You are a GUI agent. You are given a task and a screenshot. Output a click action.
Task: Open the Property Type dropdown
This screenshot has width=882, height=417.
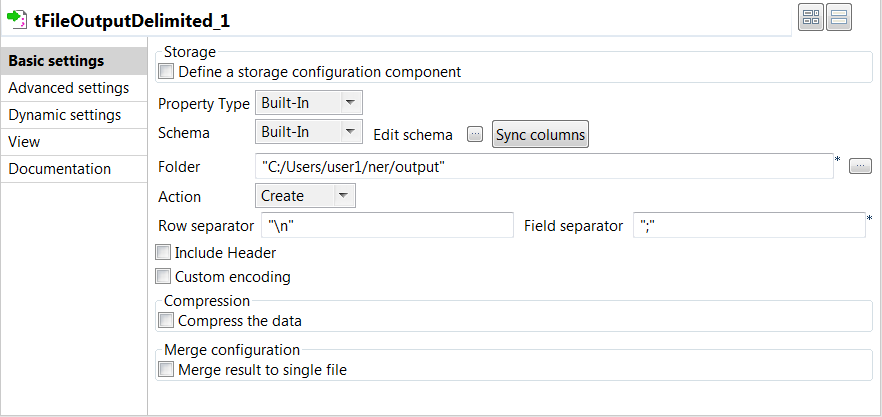pos(308,102)
